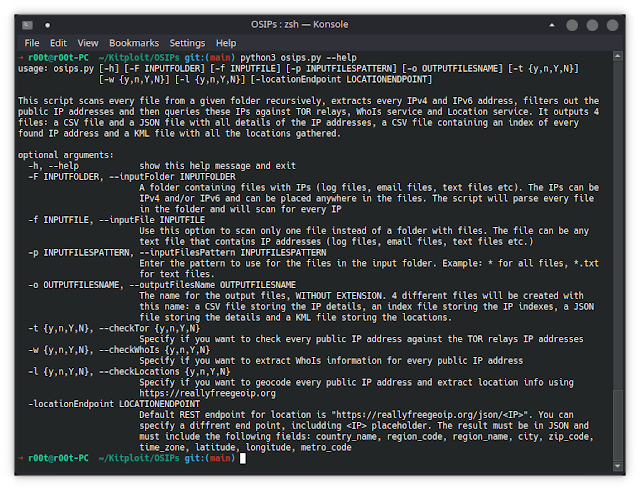Click the '-o OUTPUTFILESNAME' option line
The image size is (640, 490).
(x=162, y=285)
